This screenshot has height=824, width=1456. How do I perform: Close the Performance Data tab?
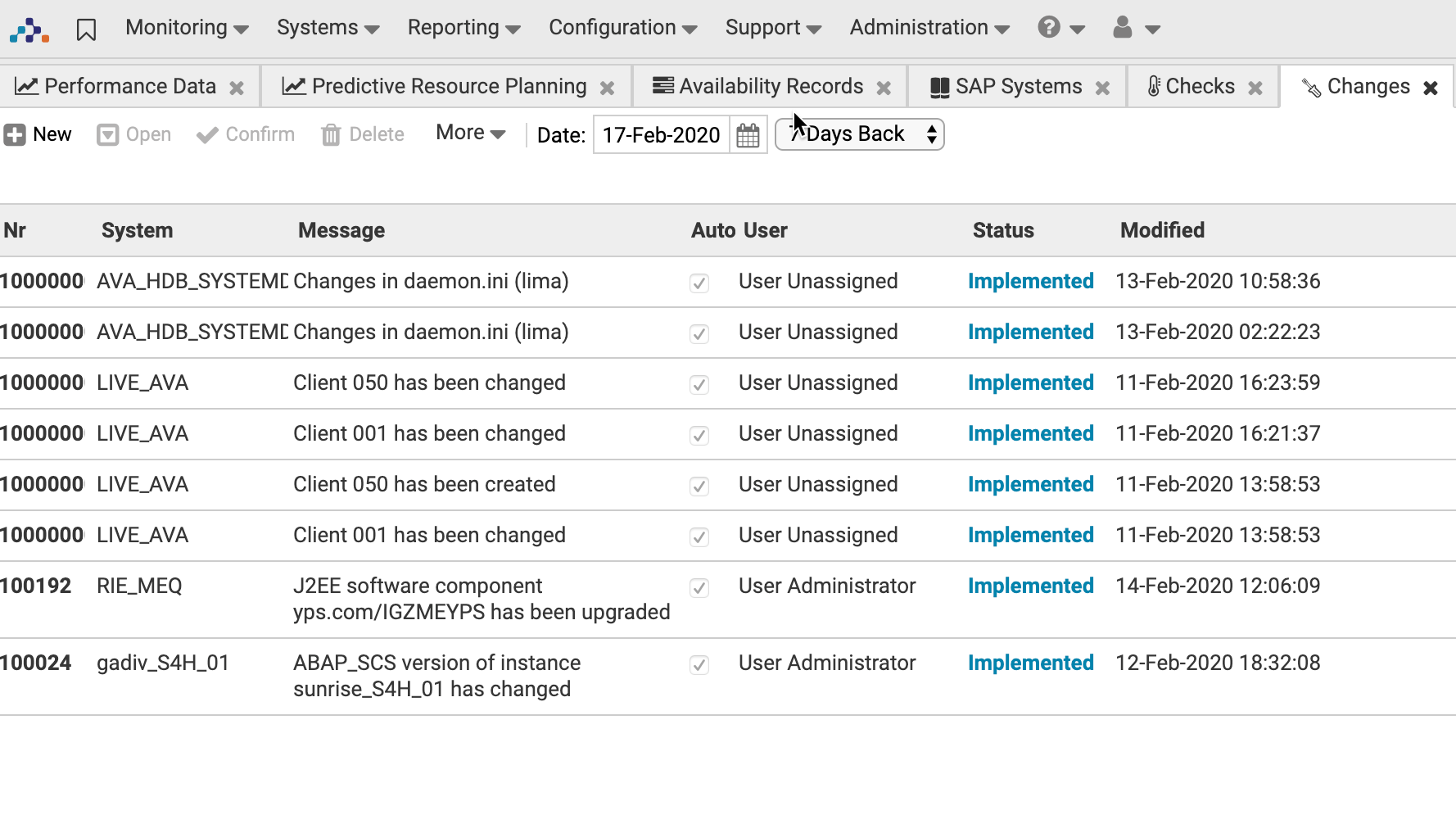(x=237, y=88)
